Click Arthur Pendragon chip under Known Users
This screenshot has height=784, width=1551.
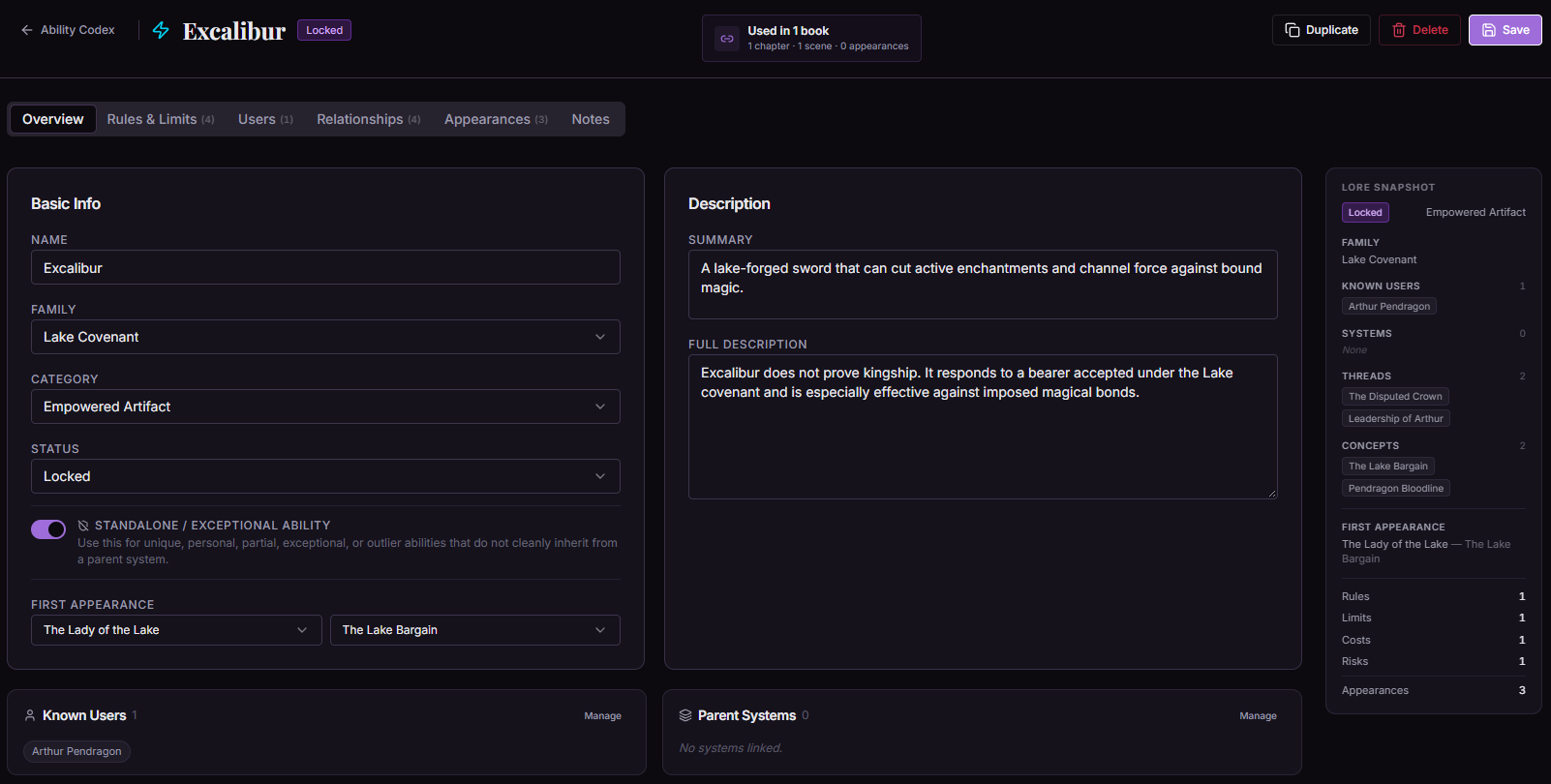point(76,751)
